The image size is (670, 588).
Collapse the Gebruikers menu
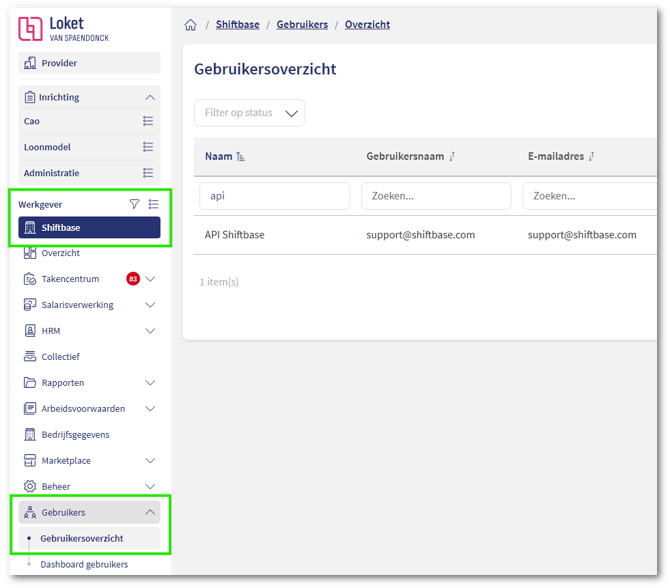click(150, 513)
